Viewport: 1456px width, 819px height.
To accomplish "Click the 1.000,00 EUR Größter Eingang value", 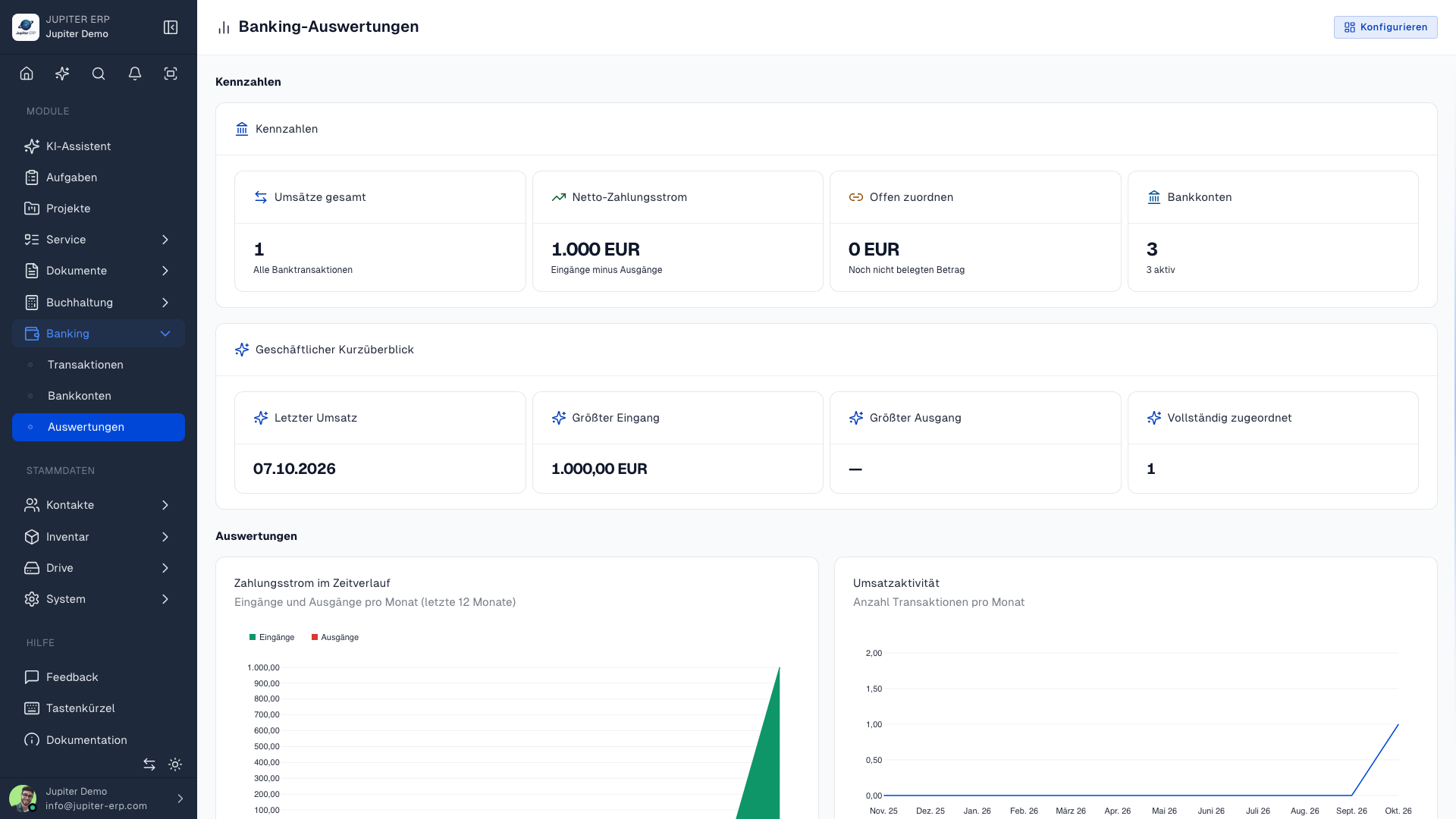I will (599, 469).
